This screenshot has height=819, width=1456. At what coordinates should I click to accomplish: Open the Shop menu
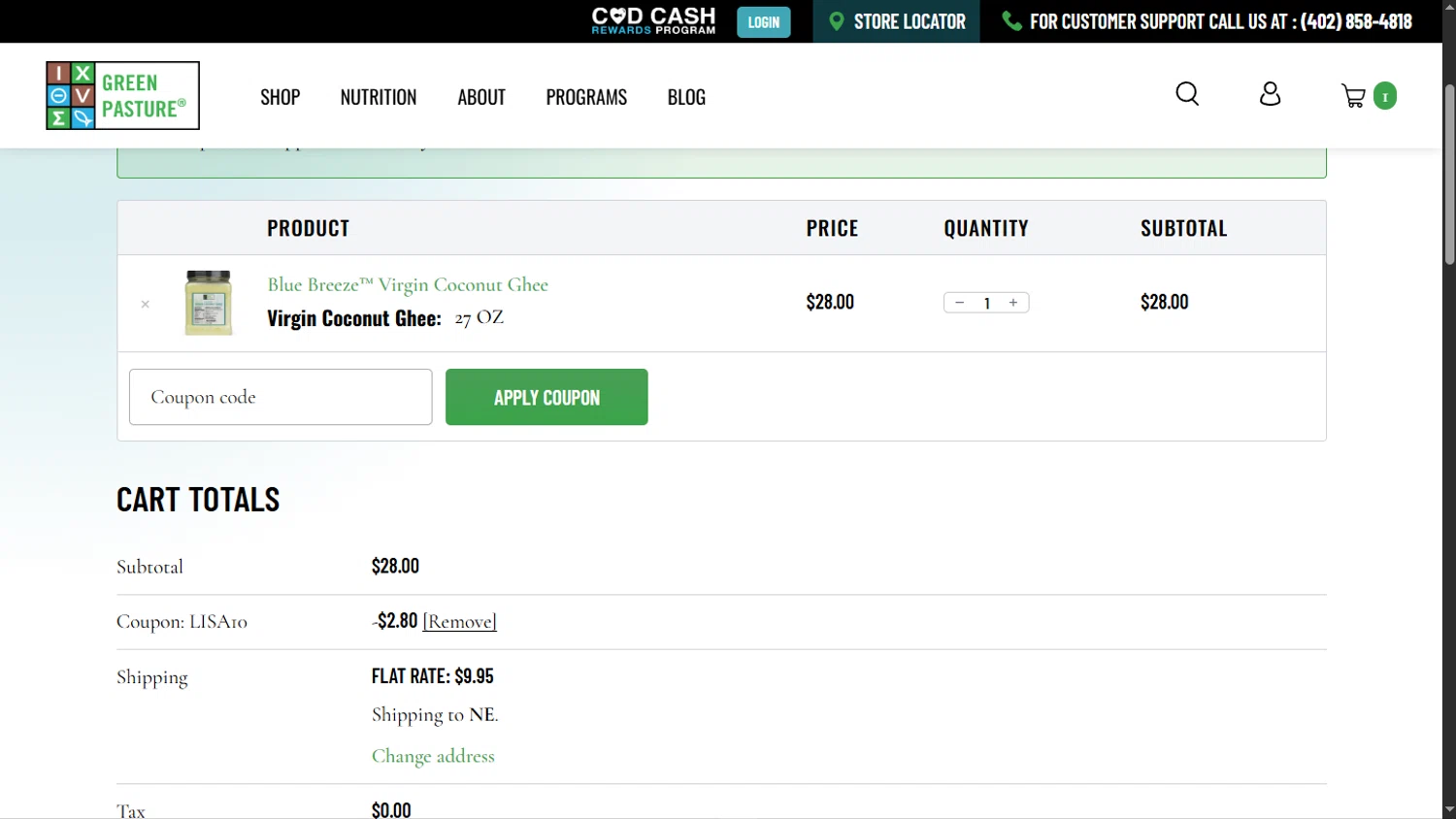coord(280,97)
